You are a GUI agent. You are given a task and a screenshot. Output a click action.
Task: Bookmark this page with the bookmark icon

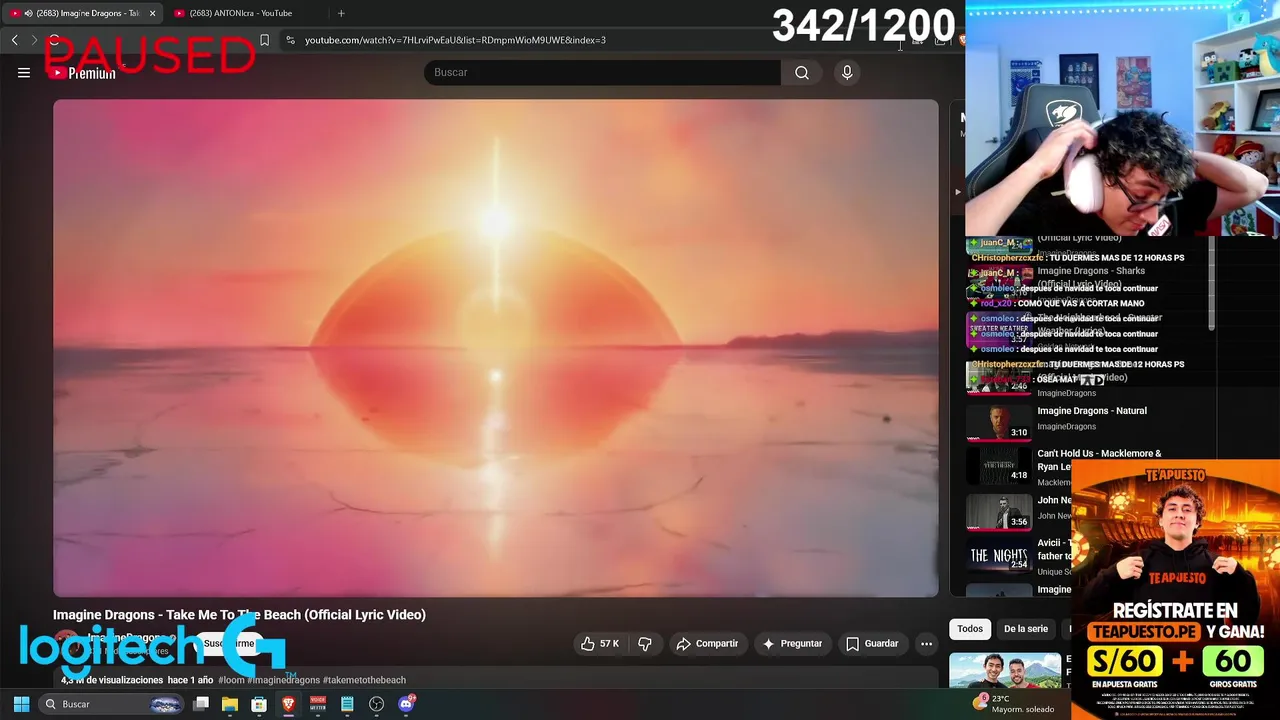click(x=264, y=40)
